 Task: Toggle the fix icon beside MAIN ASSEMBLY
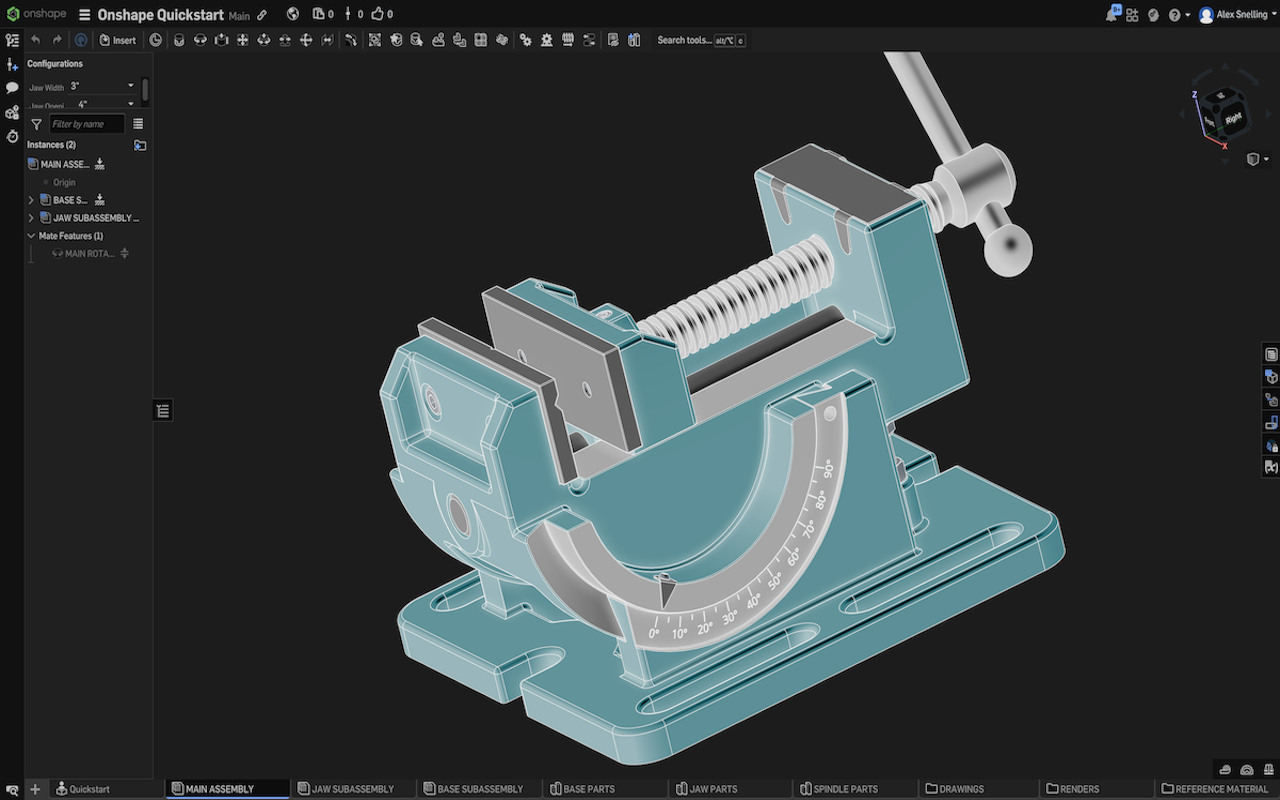100,164
